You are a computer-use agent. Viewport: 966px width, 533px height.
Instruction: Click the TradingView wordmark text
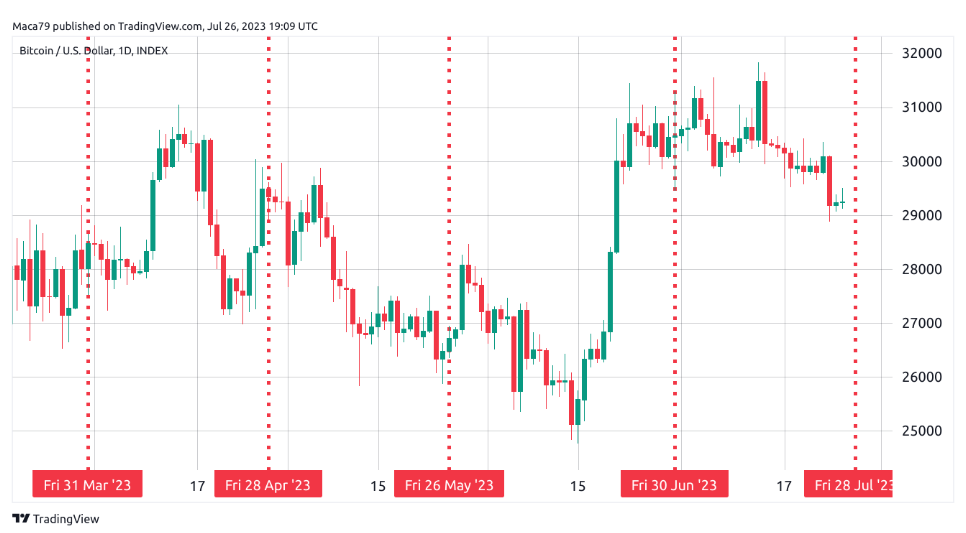tap(66, 519)
